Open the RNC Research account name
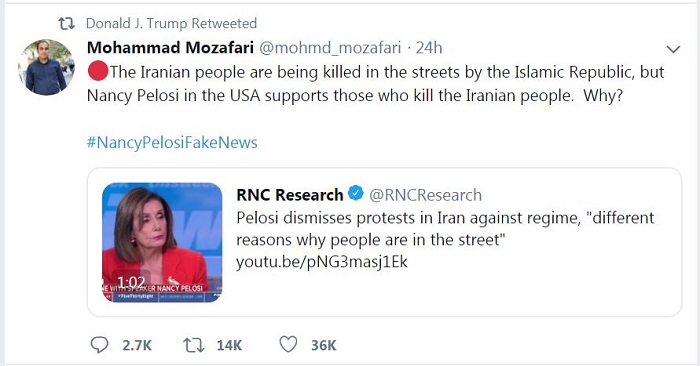This screenshot has width=700, height=366. [289, 195]
